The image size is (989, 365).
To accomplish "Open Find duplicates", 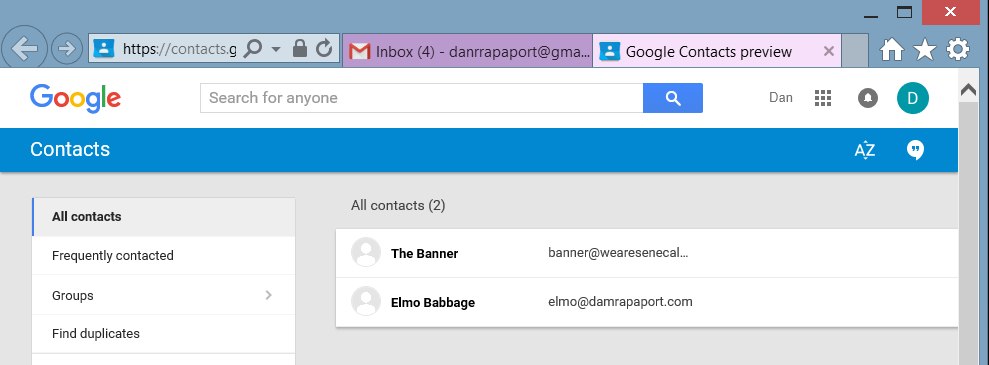I will 163,333.
